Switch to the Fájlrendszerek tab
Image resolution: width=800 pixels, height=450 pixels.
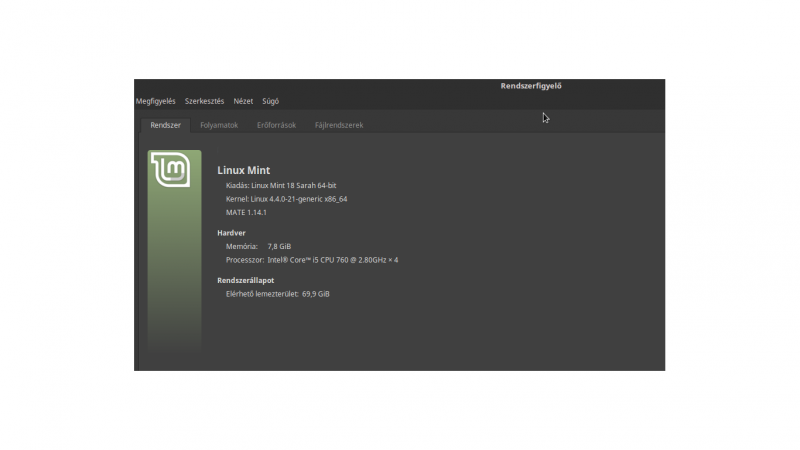coord(339,125)
